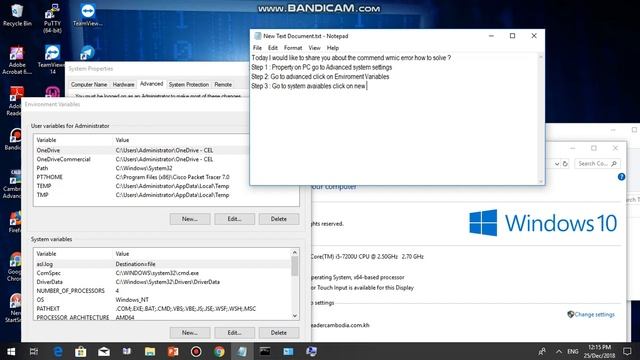Select the DriverData system variable row
The image size is (640, 360).
pyautogui.click(x=162, y=282)
